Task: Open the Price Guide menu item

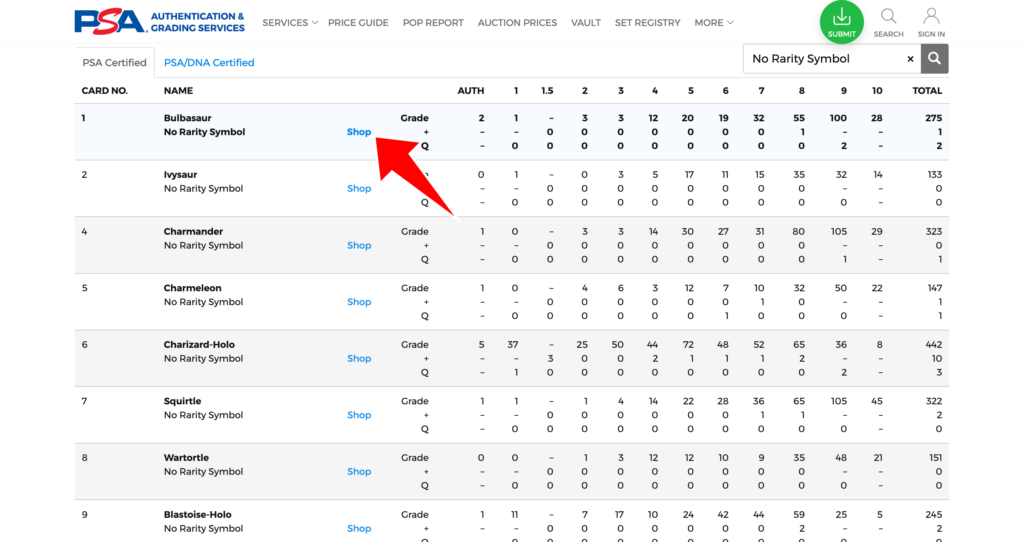Action: coord(358,23)
